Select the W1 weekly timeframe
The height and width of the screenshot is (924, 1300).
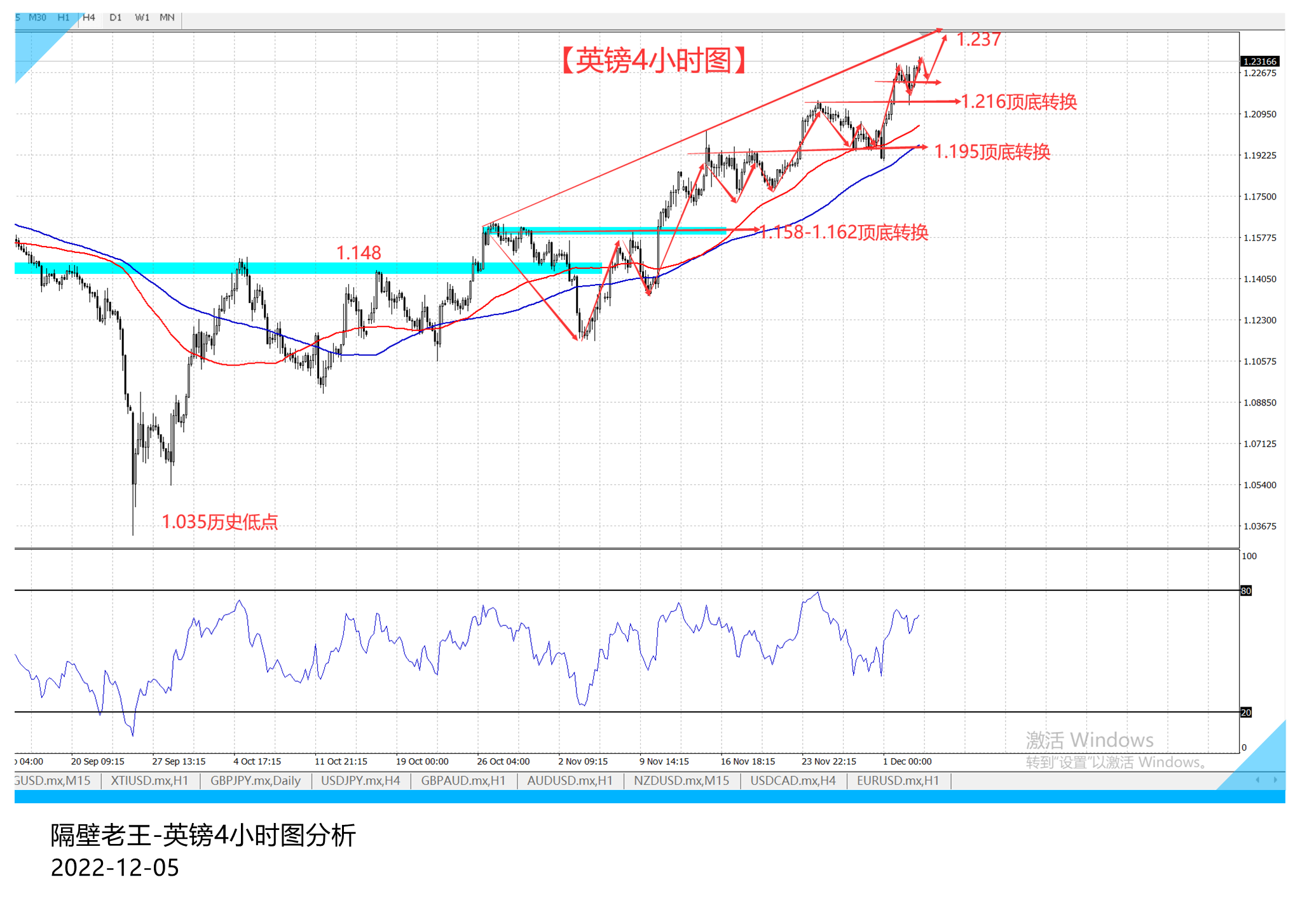[142, 18]
